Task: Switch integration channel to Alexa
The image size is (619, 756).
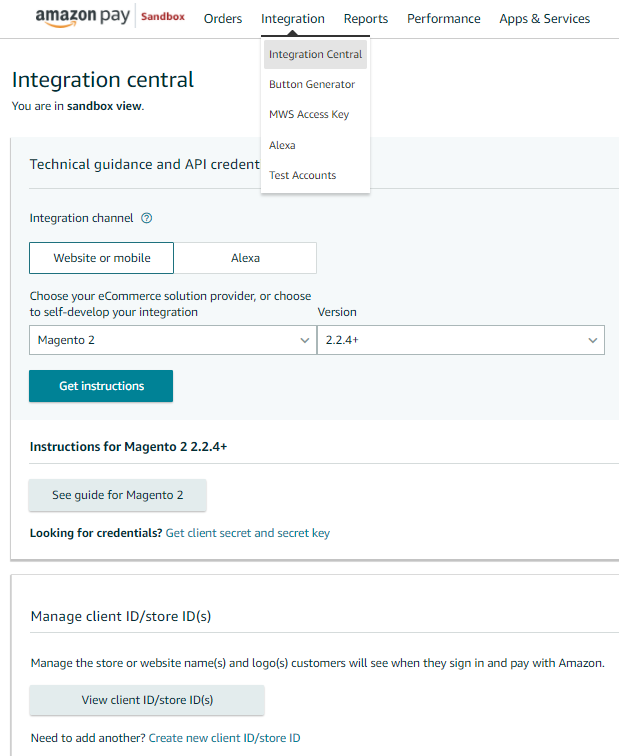Action: coord(245,258)
